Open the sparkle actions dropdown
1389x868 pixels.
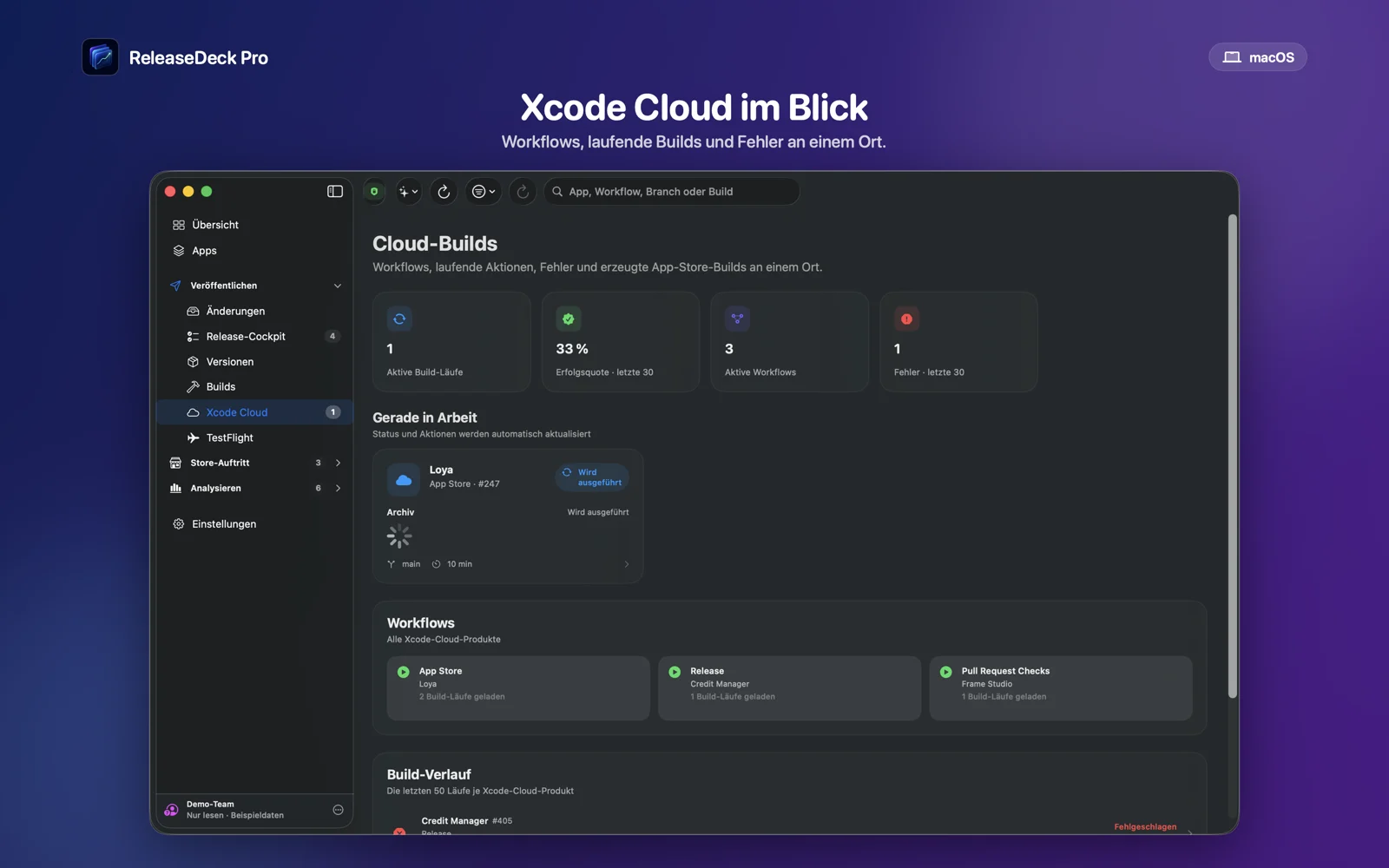click(x=408, y=191)
